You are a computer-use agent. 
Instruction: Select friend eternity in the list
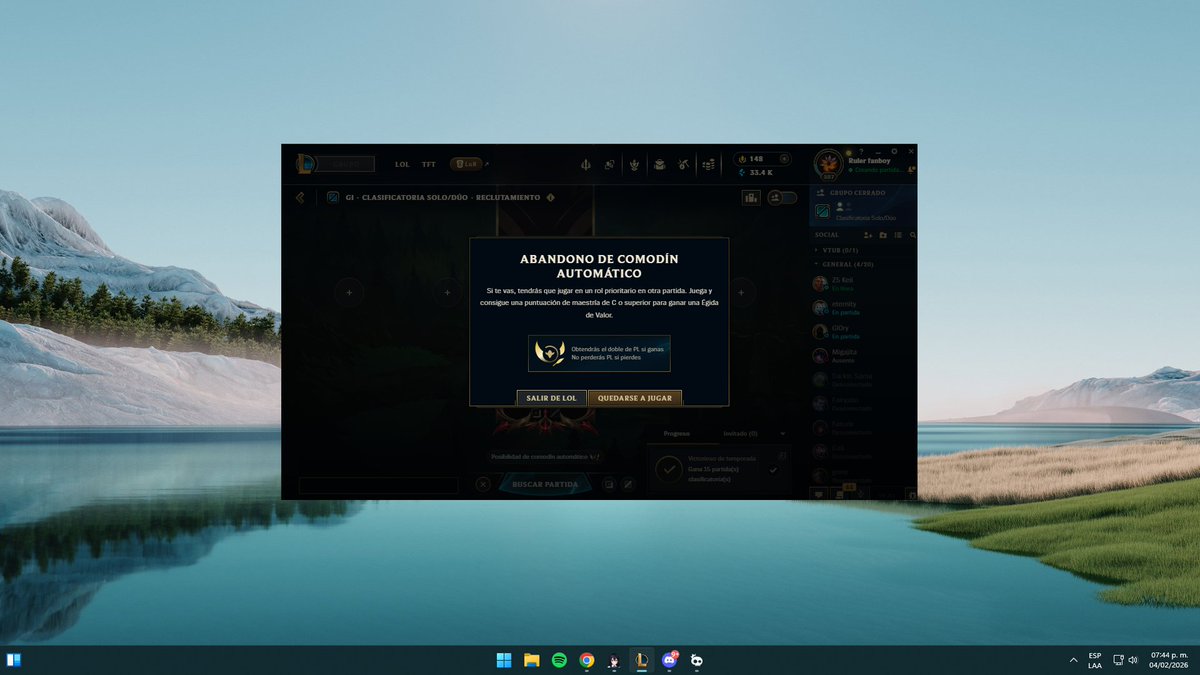point(862,307)
